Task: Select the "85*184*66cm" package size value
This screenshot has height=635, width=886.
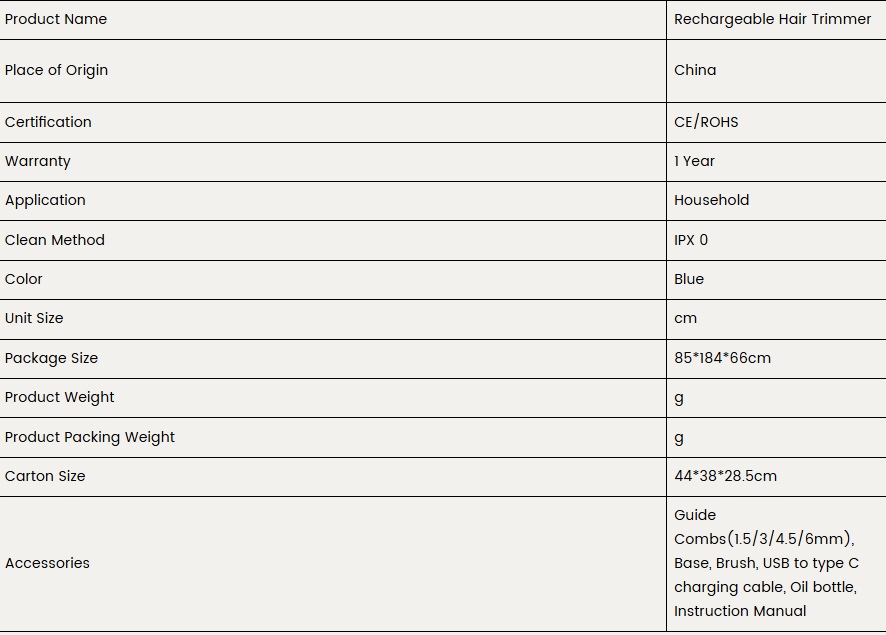Action: coord(722,358)
